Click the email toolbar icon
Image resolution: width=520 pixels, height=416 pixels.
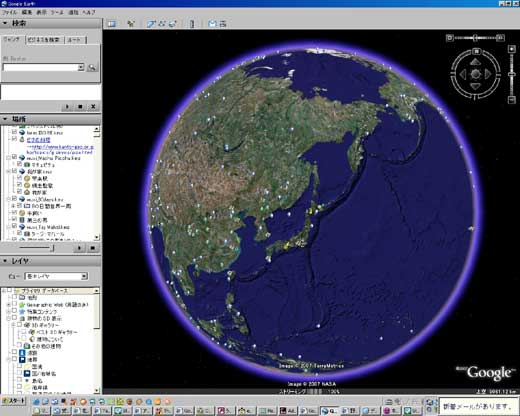pyautogui.click(x=212, y=24)
